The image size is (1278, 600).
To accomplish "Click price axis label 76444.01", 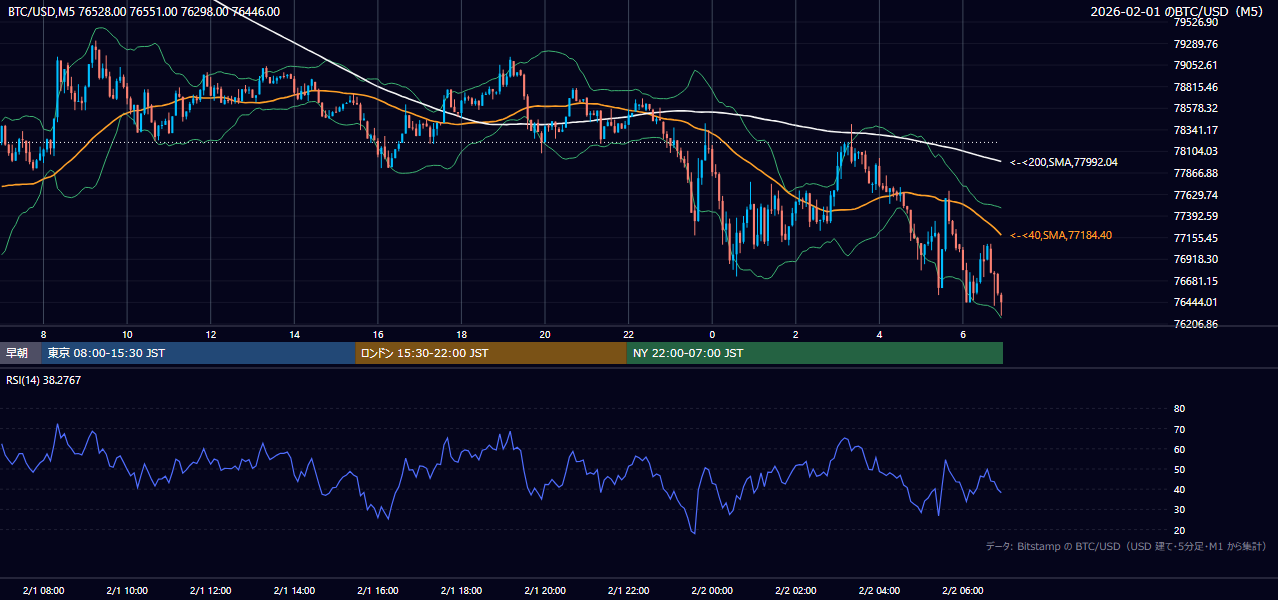I will [1195, 302].
